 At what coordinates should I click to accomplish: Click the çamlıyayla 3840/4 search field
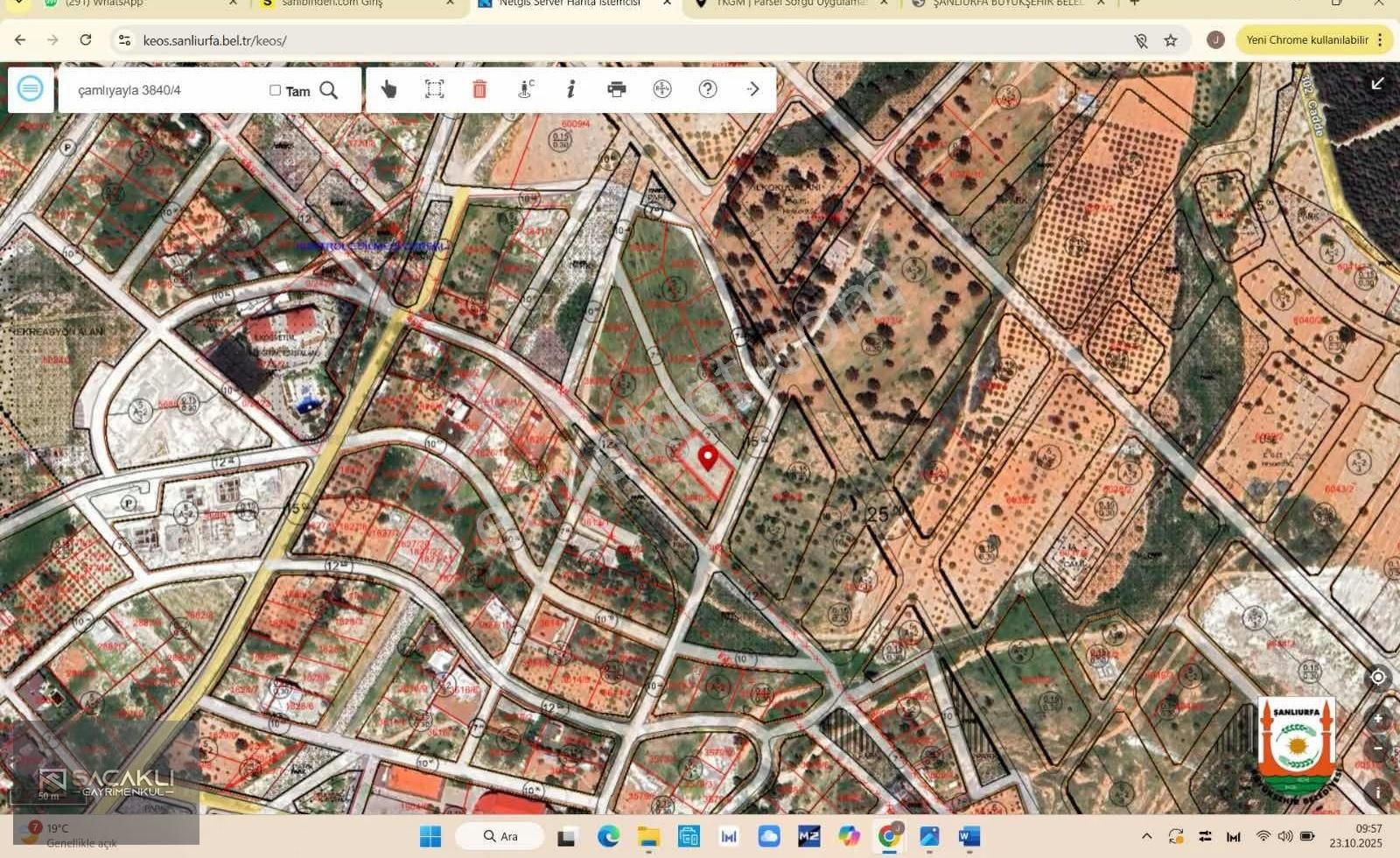pos(157,88)
